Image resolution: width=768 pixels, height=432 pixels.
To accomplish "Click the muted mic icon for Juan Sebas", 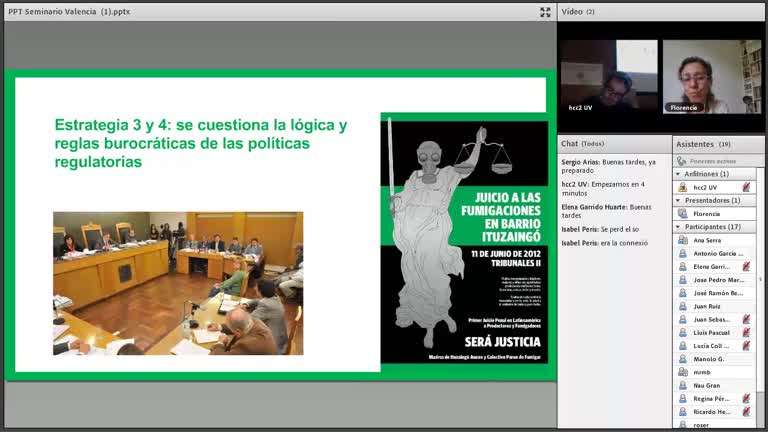I will point(746,319).
